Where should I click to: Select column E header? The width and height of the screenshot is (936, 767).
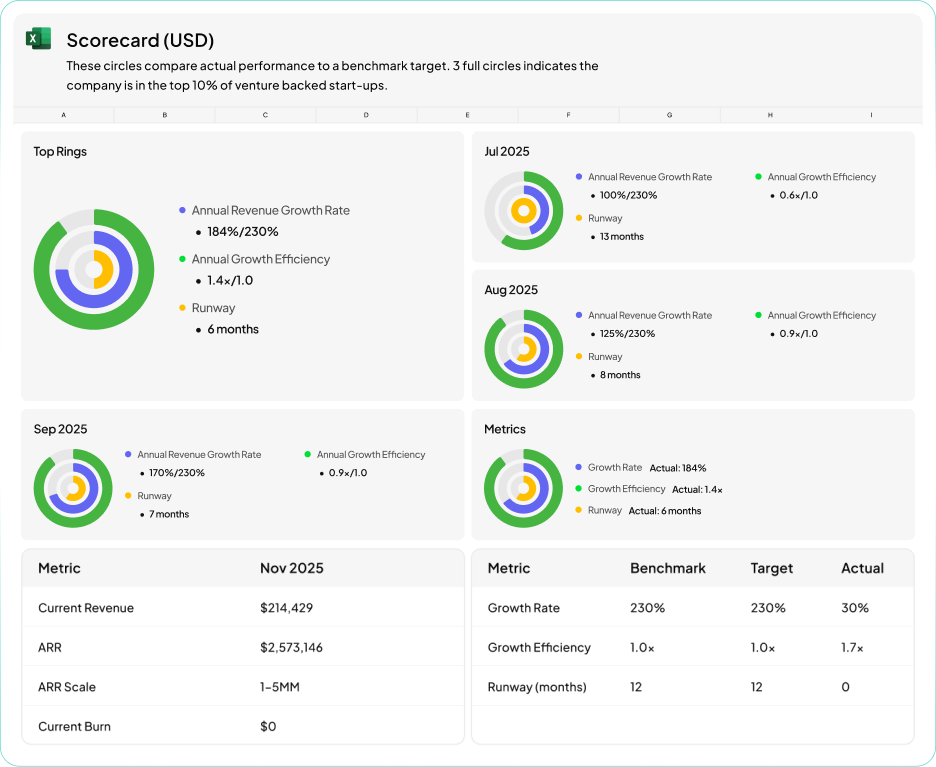[467, 115]
